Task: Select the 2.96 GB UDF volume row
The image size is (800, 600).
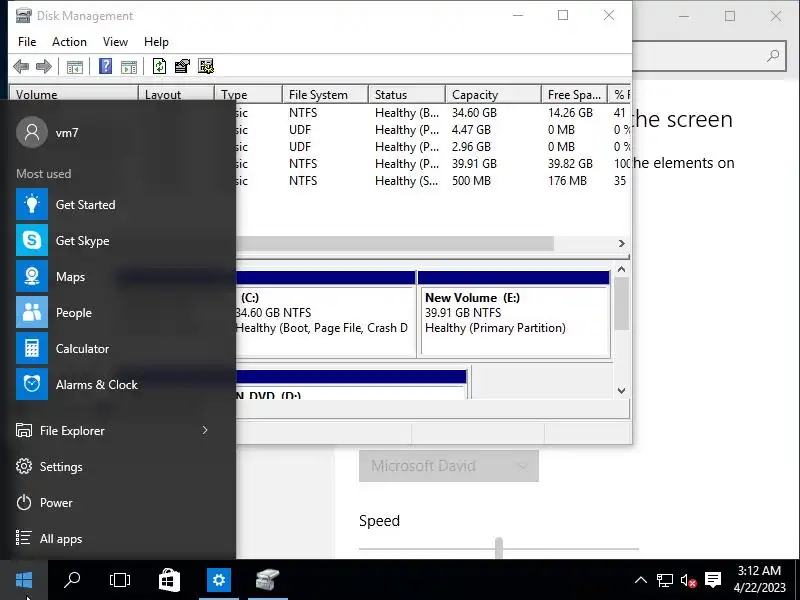Action: [433, 146]
